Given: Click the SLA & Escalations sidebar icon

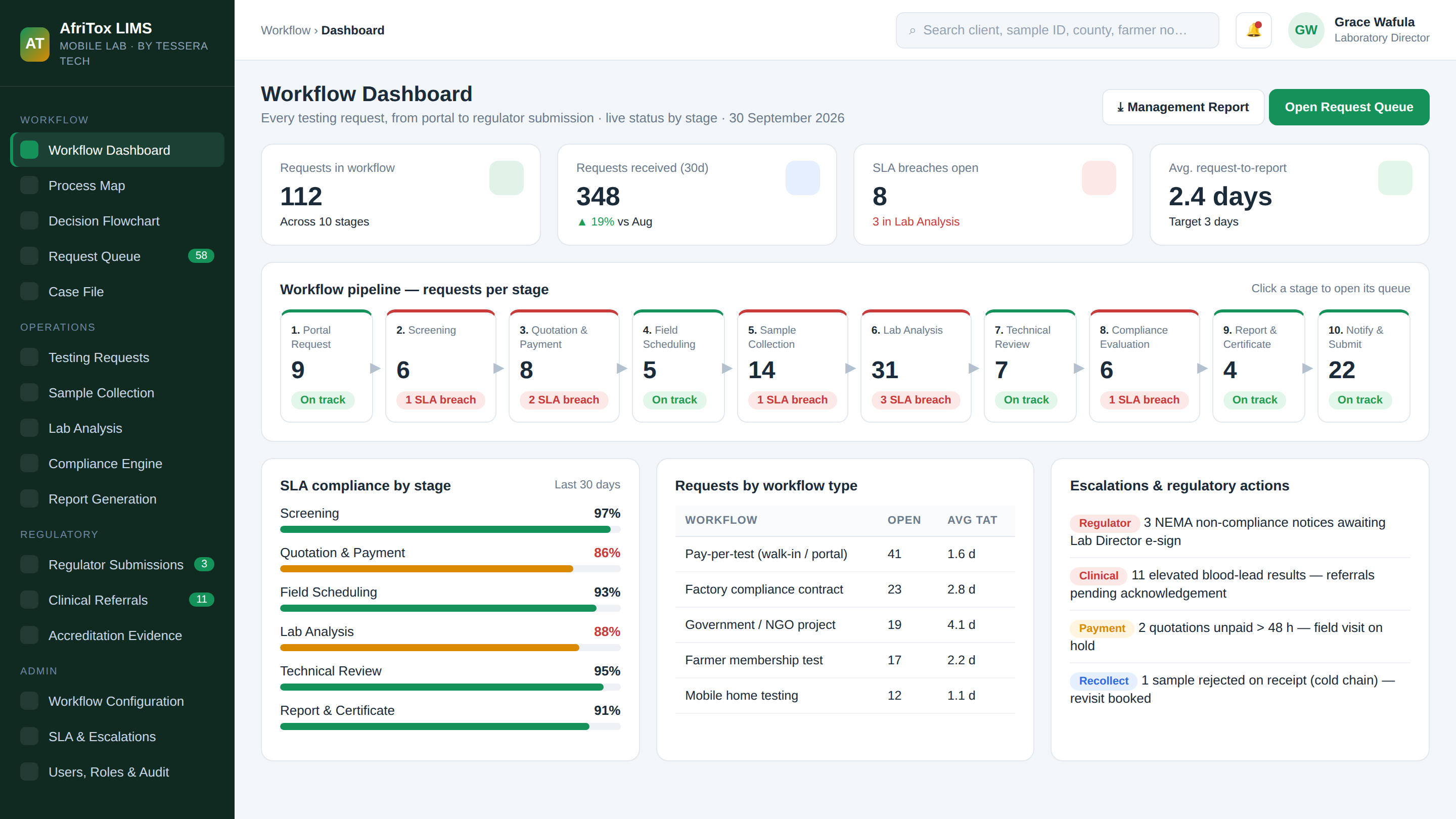Looking at the screenshot, I should [29, 737].
